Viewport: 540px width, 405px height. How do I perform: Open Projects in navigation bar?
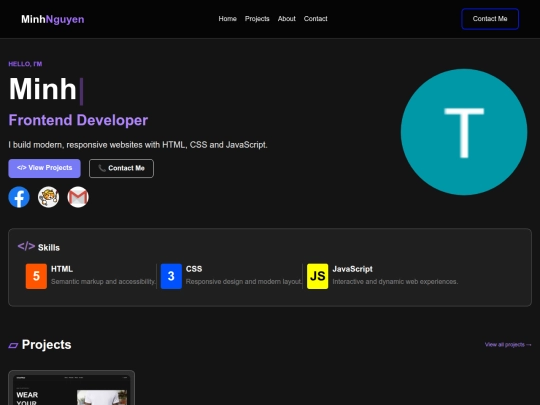[x=257, y=19]
